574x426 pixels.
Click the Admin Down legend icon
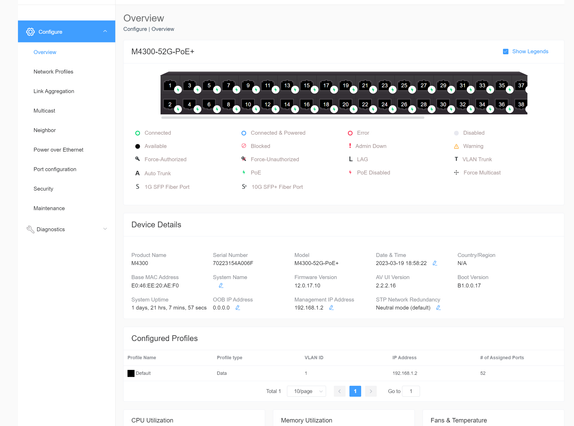pos(350,146)
